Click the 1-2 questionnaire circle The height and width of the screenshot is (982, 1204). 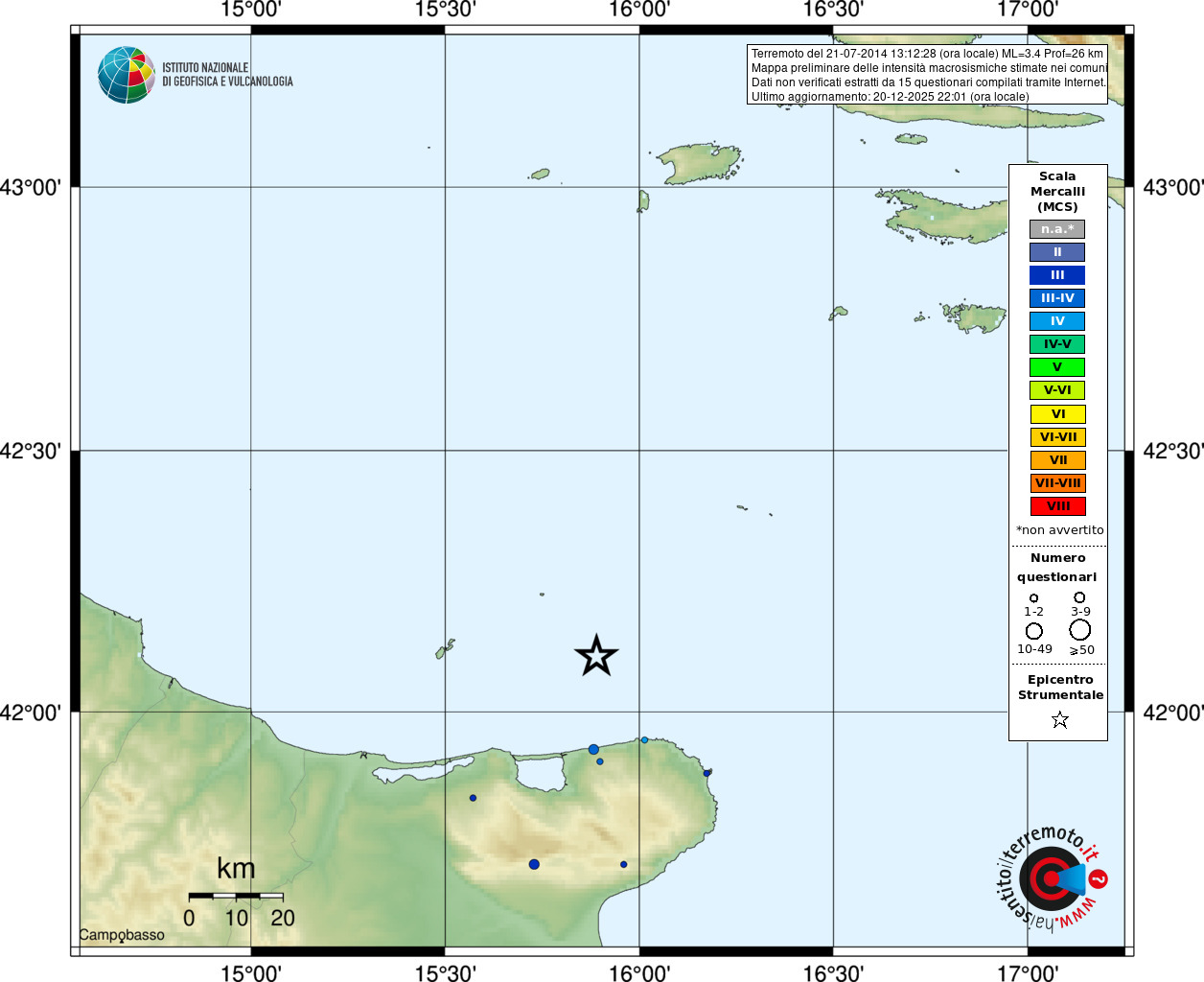1033,598
